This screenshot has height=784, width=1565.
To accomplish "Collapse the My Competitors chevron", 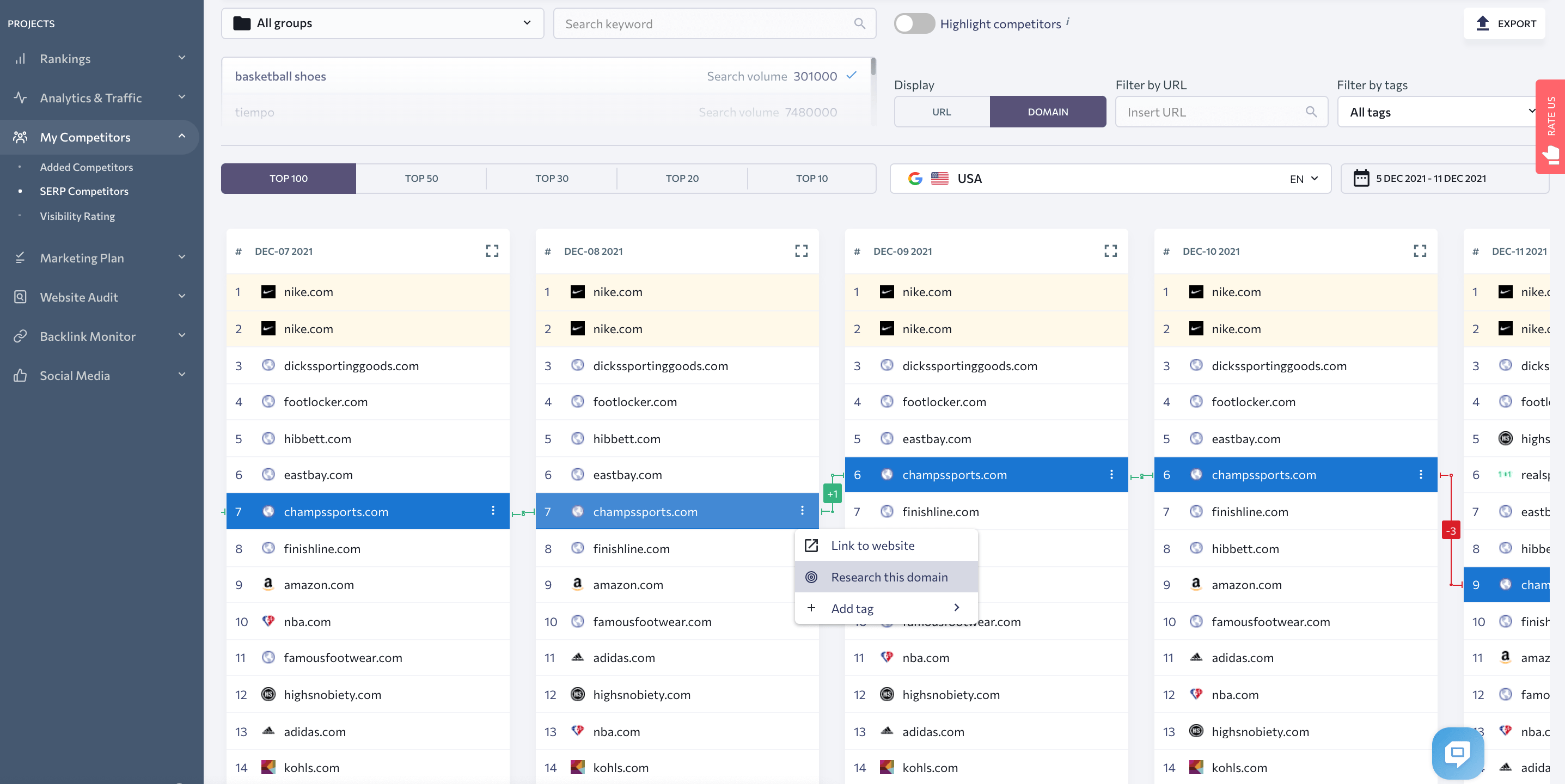I will 182,136.
